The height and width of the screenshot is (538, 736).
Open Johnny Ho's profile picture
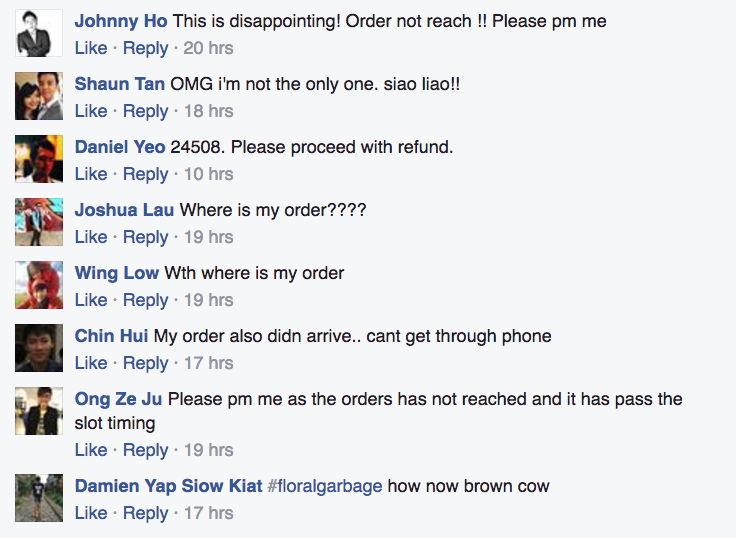(39, 33)
